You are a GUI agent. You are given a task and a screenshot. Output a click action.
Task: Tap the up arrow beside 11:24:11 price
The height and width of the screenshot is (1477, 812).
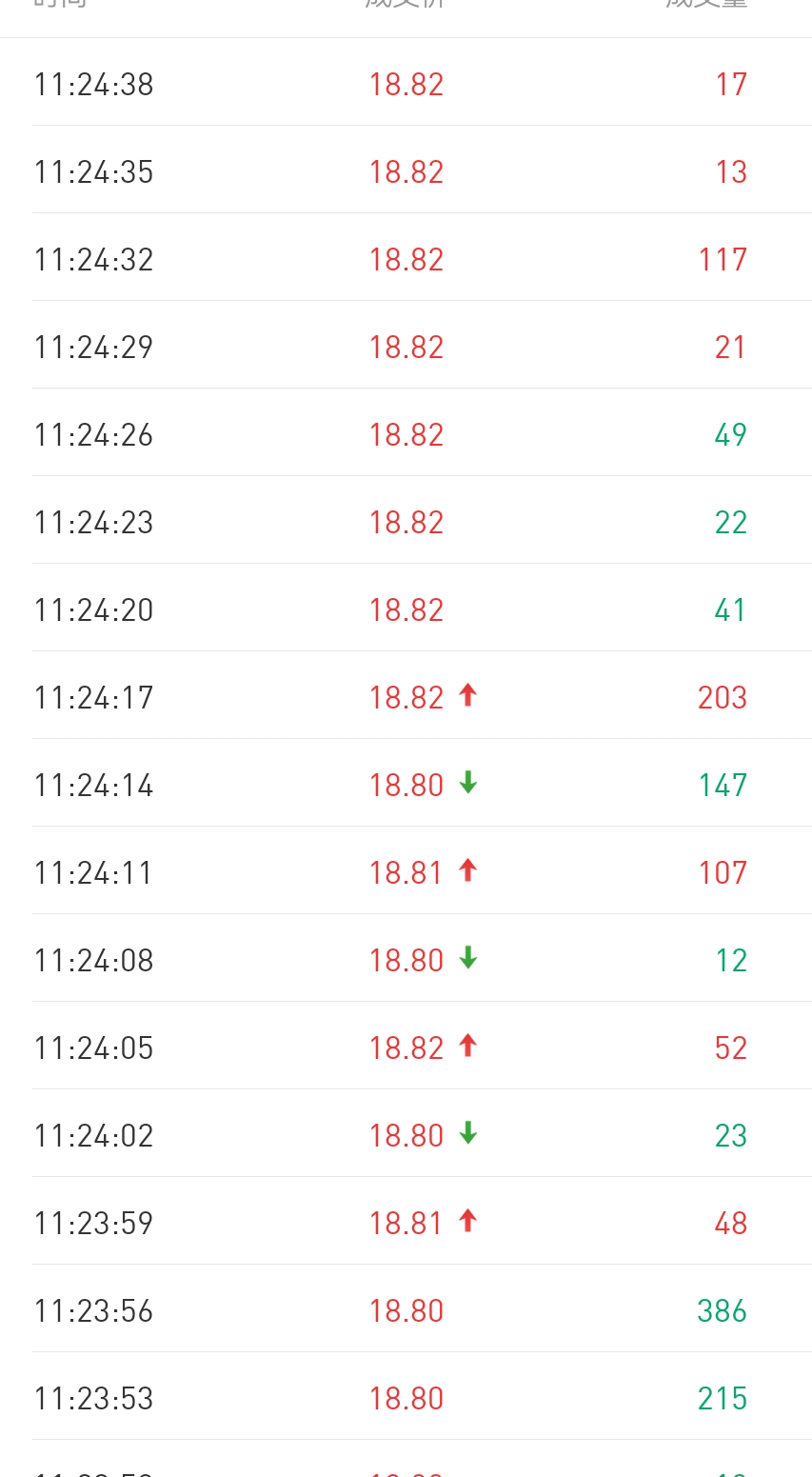(467, 871)
